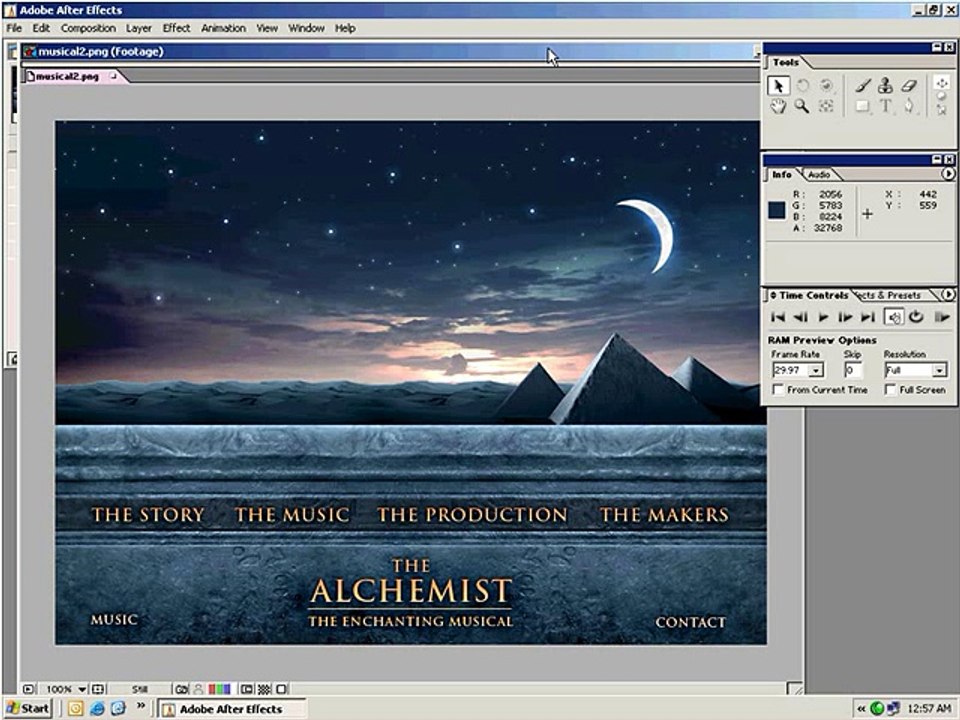960x720 pixels.
Task: Toggle pixel aspect ratio correction icon
Action: [281, 689]
